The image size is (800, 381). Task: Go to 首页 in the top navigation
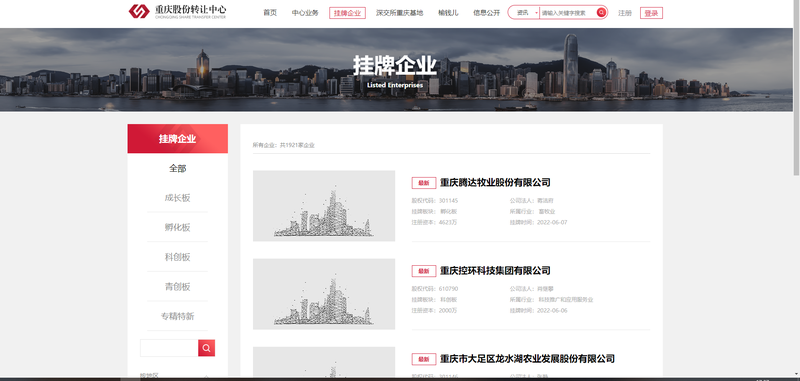pos(270,13)
